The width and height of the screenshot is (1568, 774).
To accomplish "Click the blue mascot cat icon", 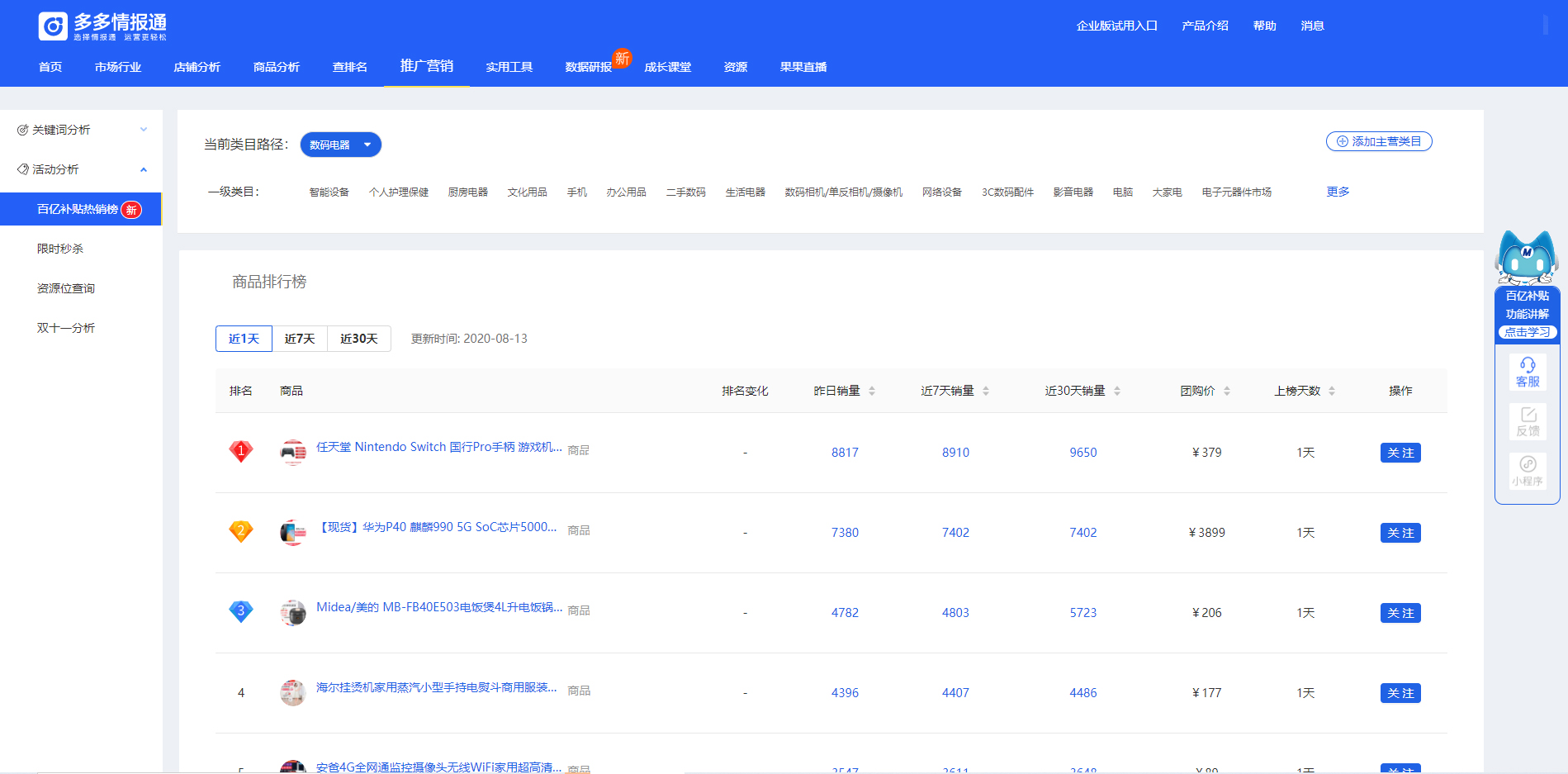I will pos(1527,257).
